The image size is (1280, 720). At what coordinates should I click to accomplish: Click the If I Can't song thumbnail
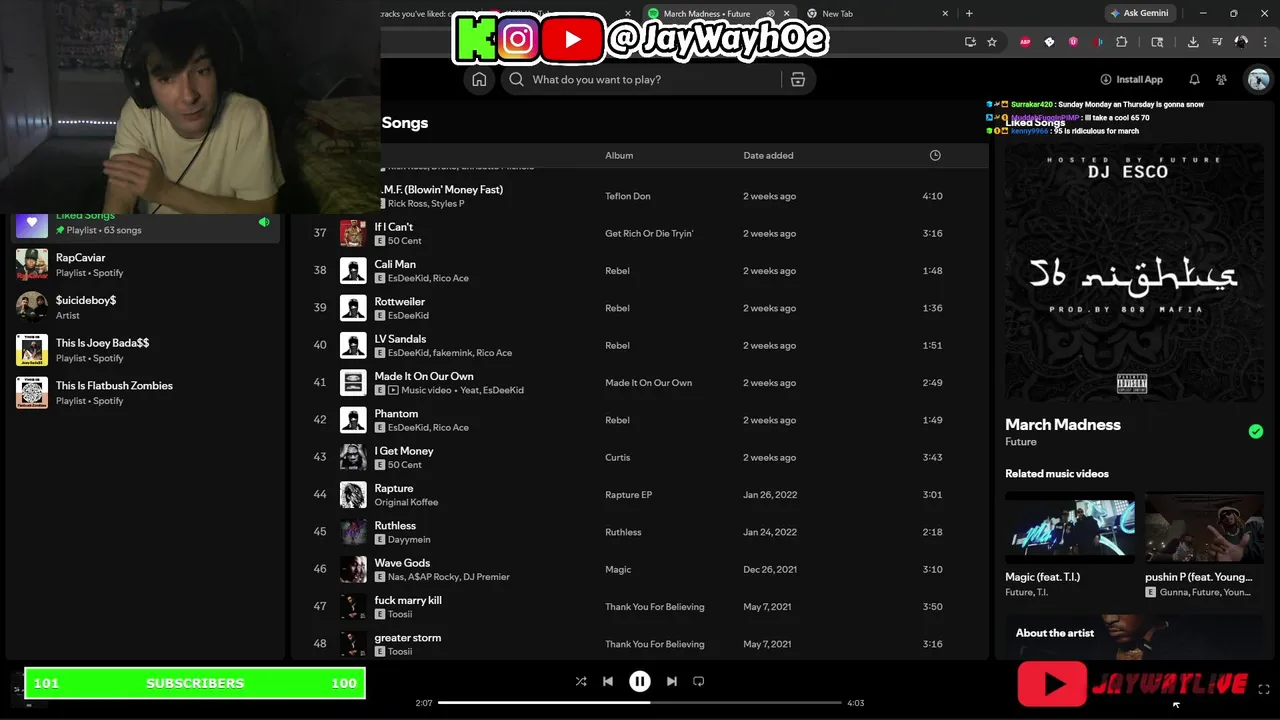353,234
